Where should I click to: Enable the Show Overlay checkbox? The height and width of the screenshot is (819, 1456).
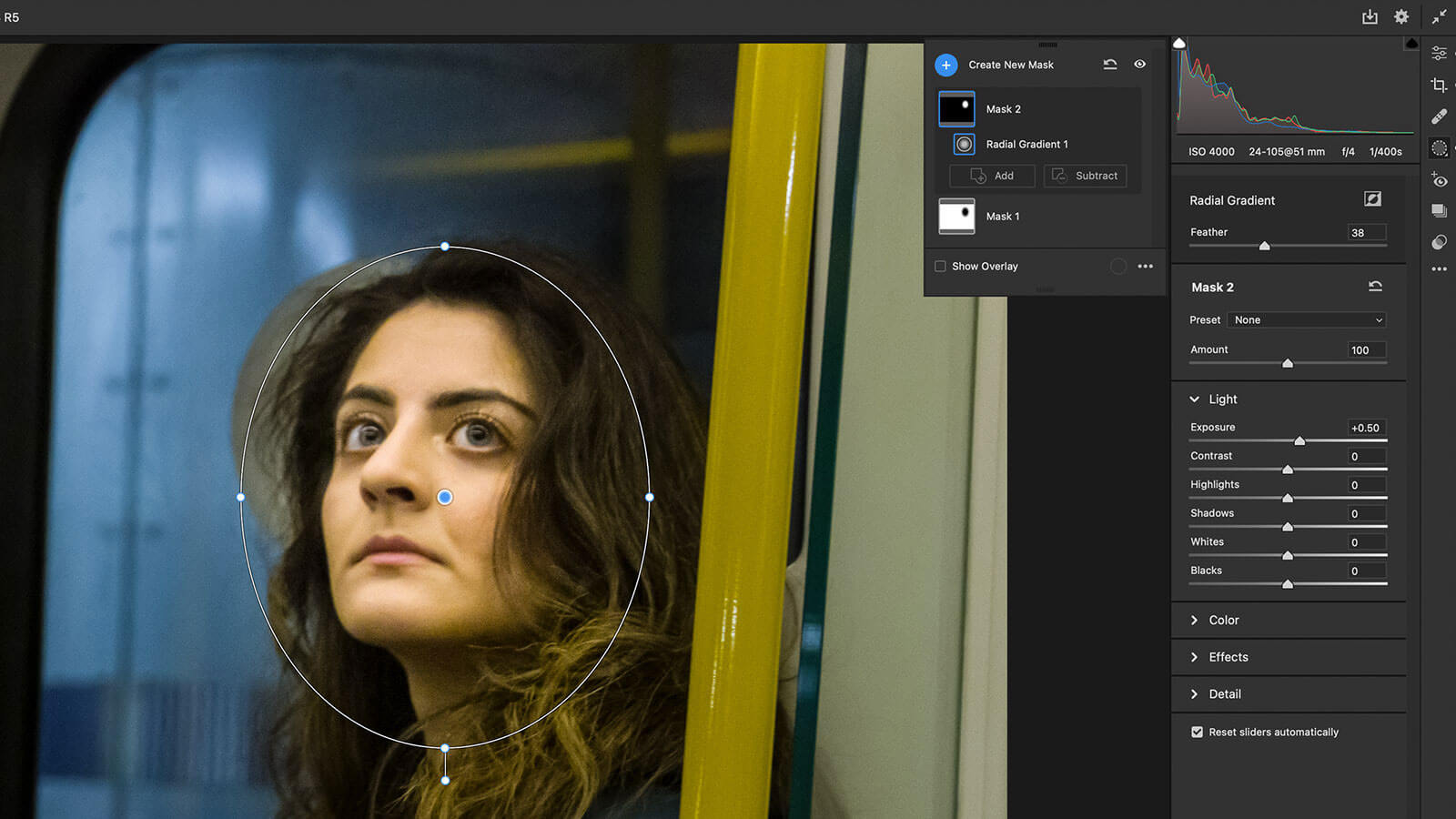coord(940,267)
